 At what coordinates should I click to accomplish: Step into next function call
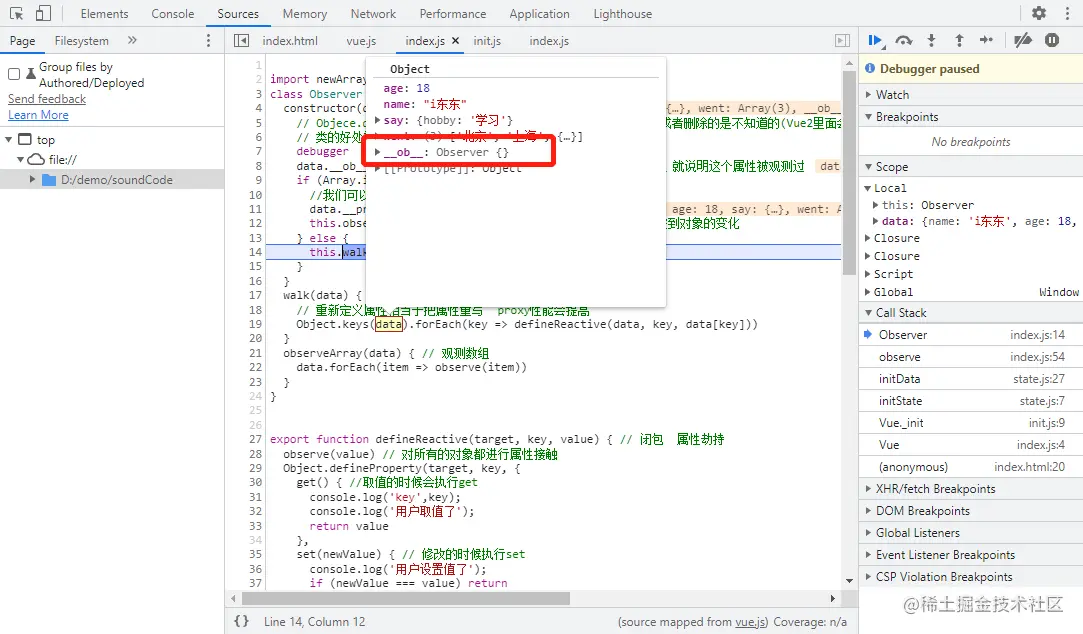(931, 41)
